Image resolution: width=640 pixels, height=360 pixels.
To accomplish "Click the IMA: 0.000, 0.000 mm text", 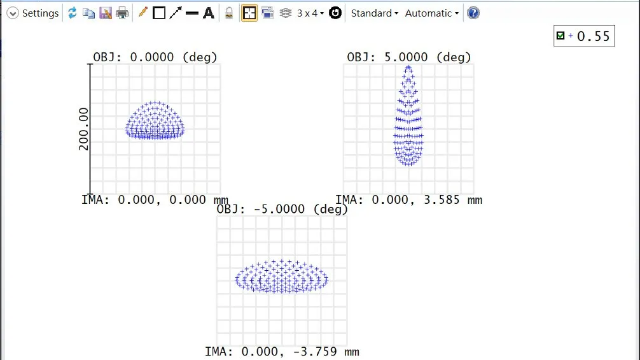I will coord(155,200).
